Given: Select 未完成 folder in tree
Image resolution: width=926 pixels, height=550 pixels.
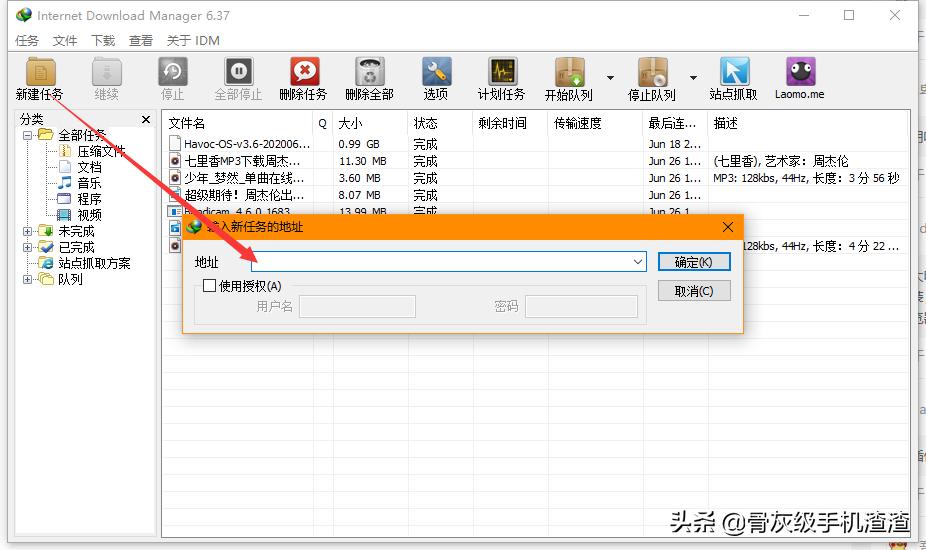Looking at the screenshot, I should tap(76, 231).
